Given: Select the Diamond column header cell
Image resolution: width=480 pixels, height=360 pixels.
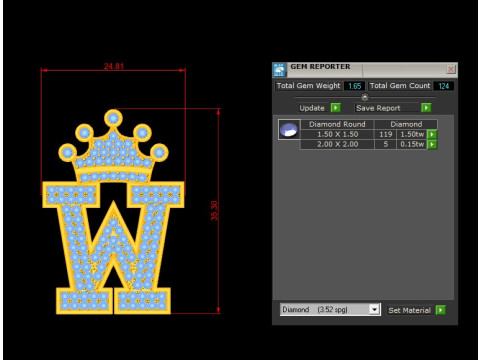Looking at the screenshot, I should pyautogui.click(x=406, y=124).
